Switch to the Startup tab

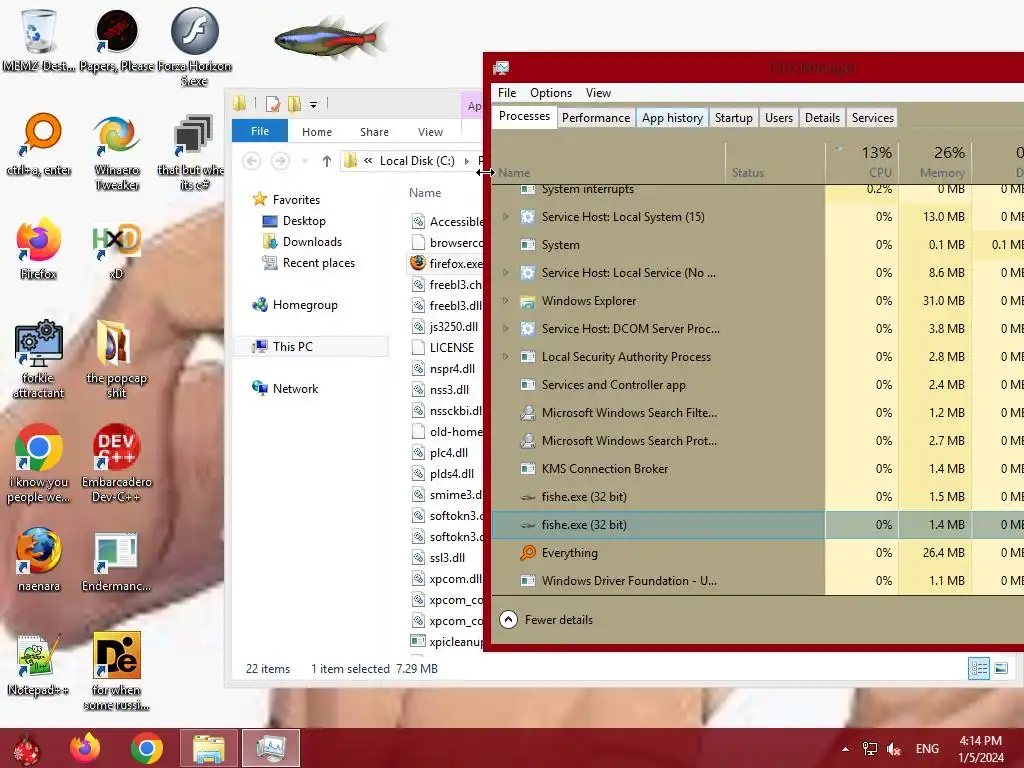(733, 118)
